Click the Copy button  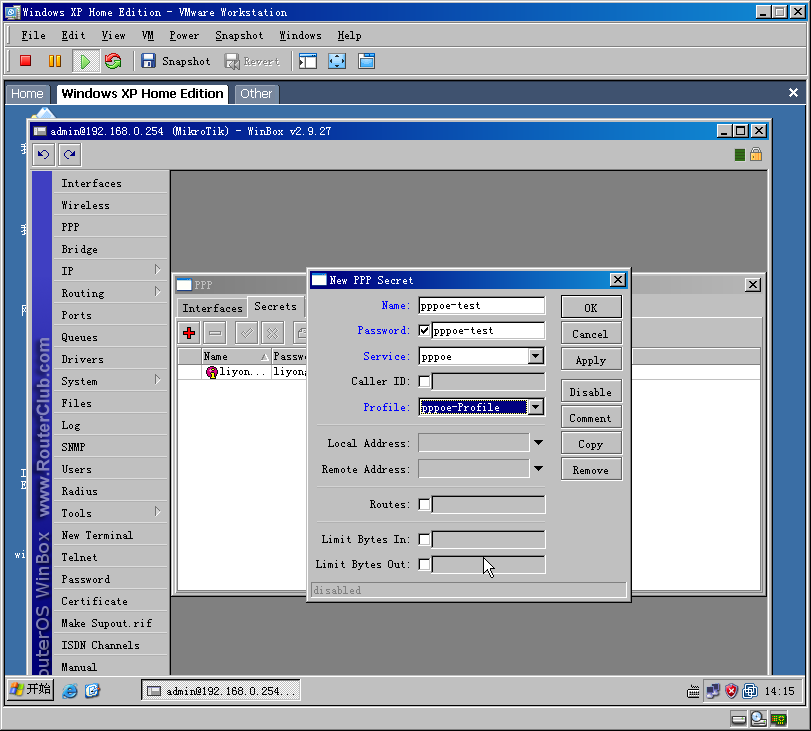coord(591,444)
